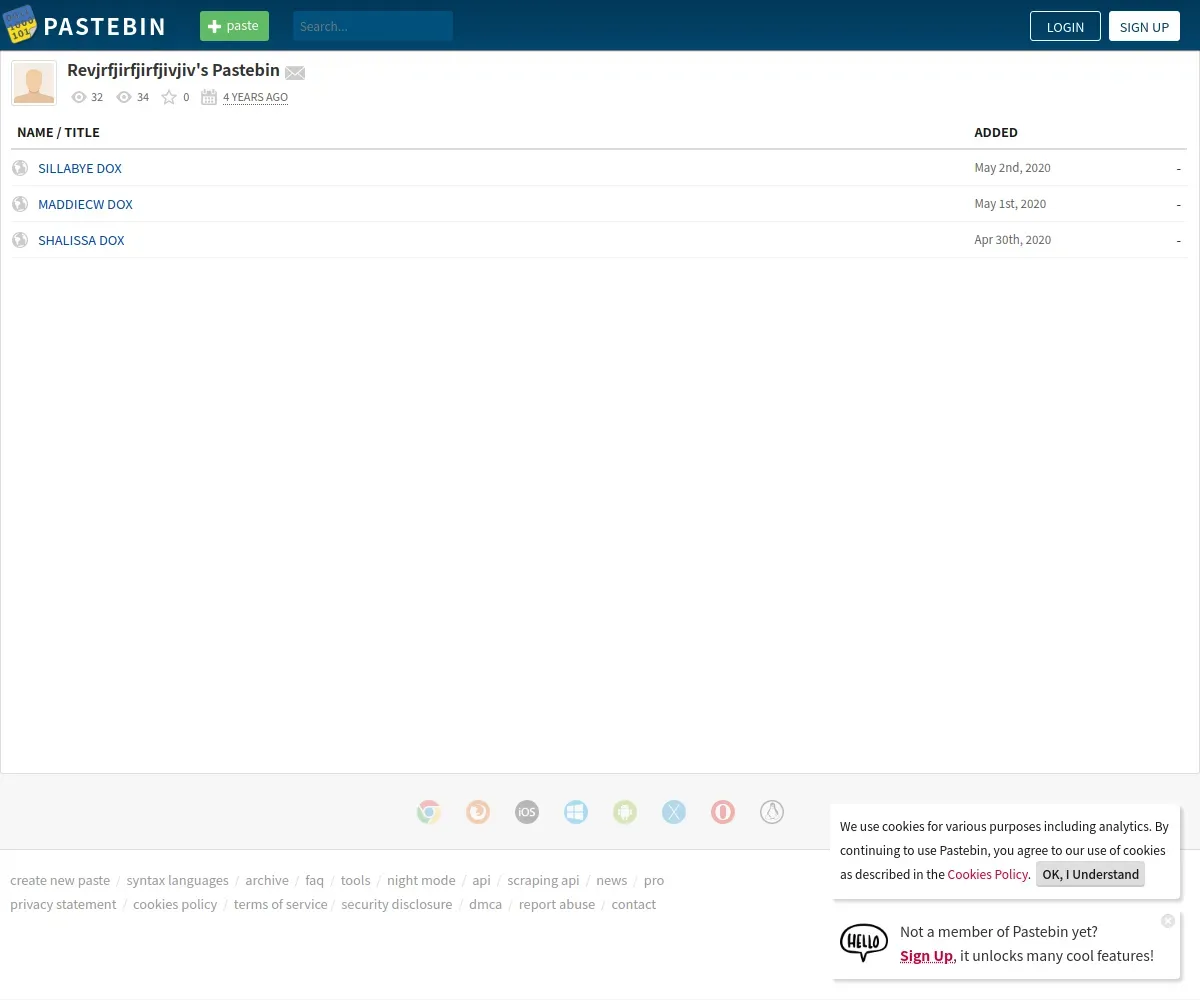Open the api footer link
Screen dimensions: 1200x1000
481,880
